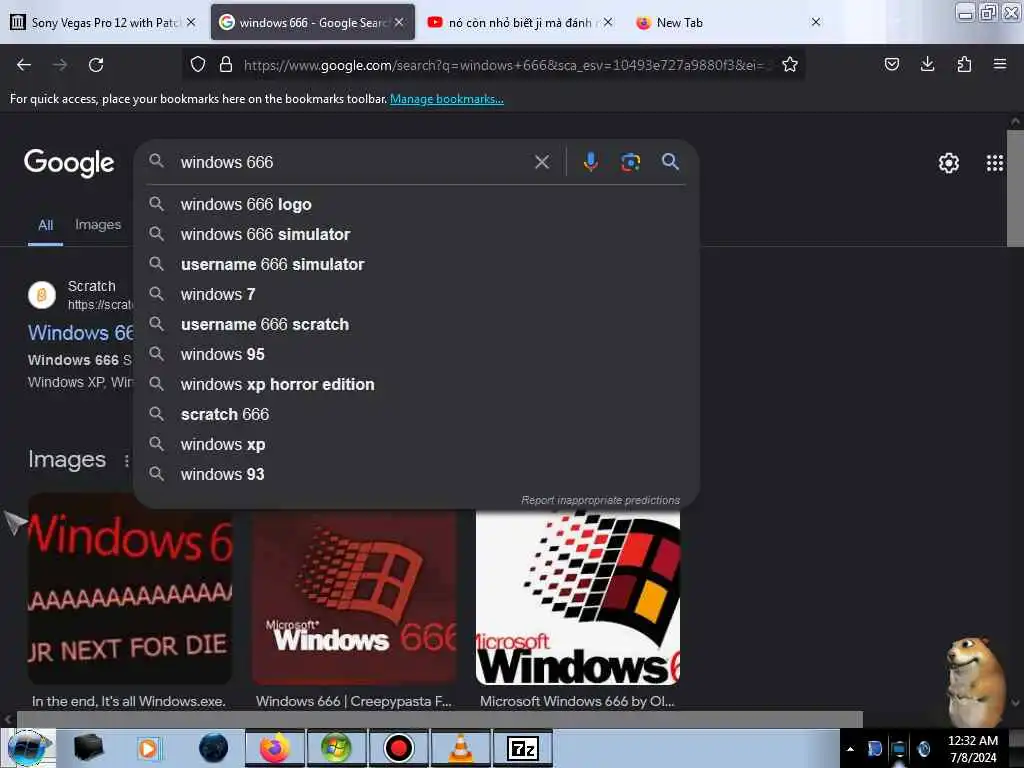View site security padlock info
The image size is (1024, 768).
pyautogui.click(x=226, y=64)
